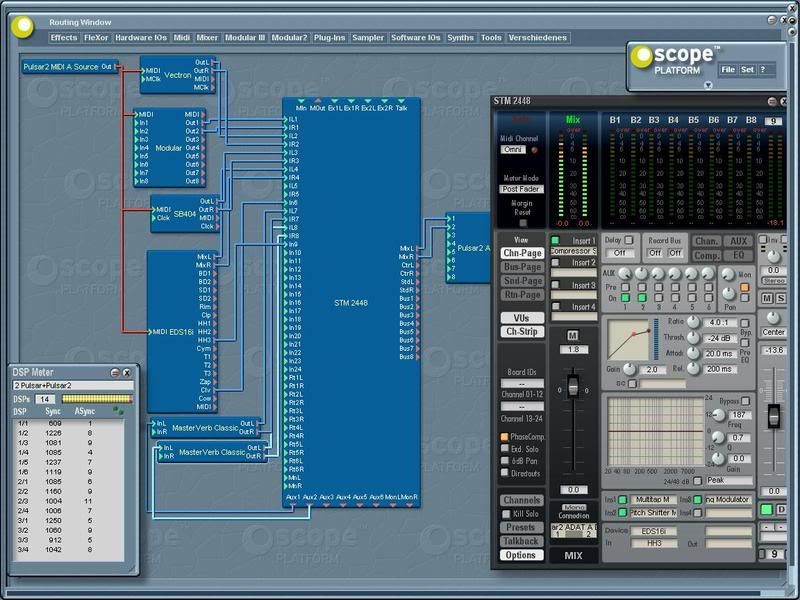Click the EQ Q knob
This screenshot has height=600, width=800.
click(x=718, y=437)
